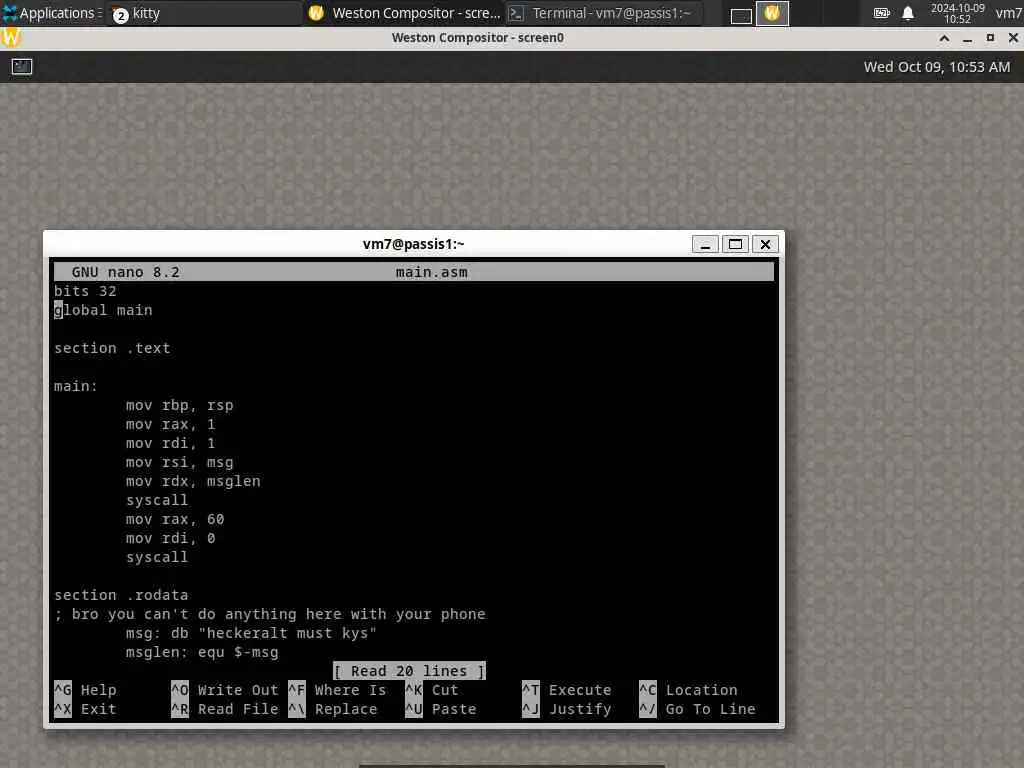
Task: Click the 'mov rbp, rsp' line
Action: pos(180,405)
